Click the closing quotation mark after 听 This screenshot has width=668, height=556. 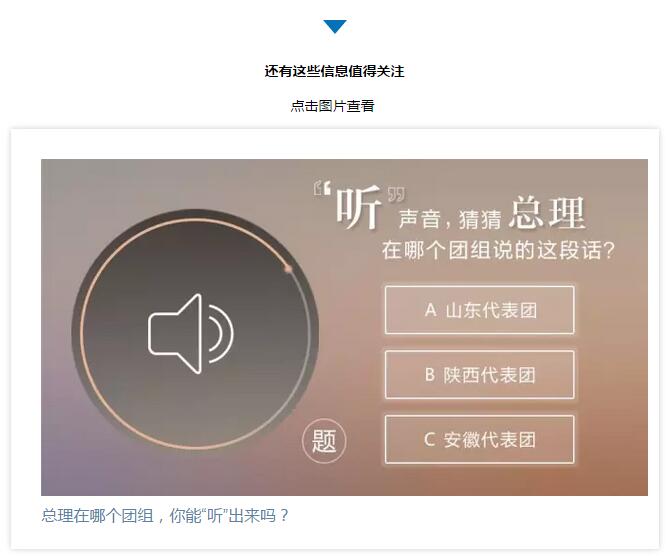coord(396,195)
